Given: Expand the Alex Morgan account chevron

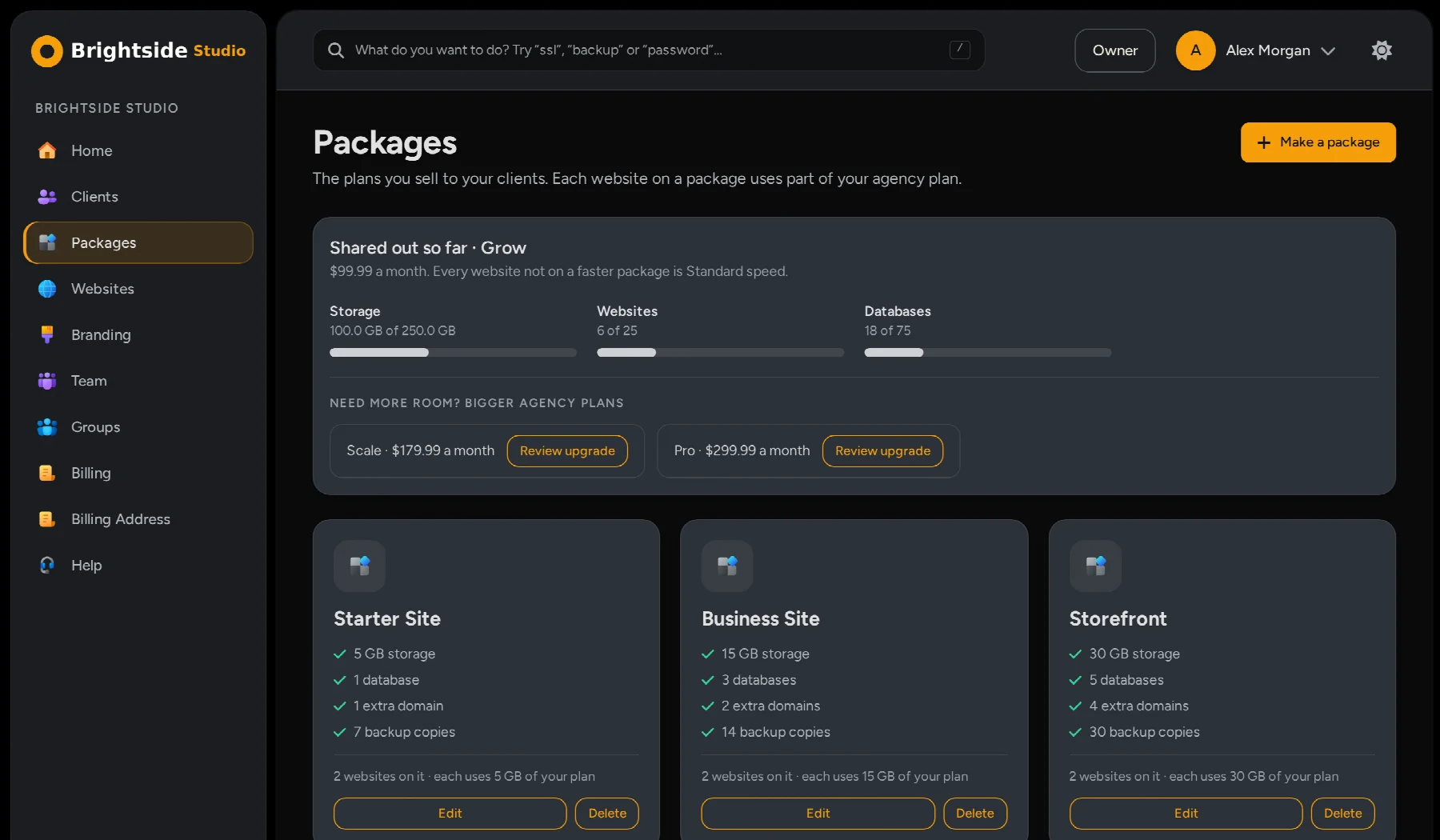Looking at the screenshot, I should 1328,51.
